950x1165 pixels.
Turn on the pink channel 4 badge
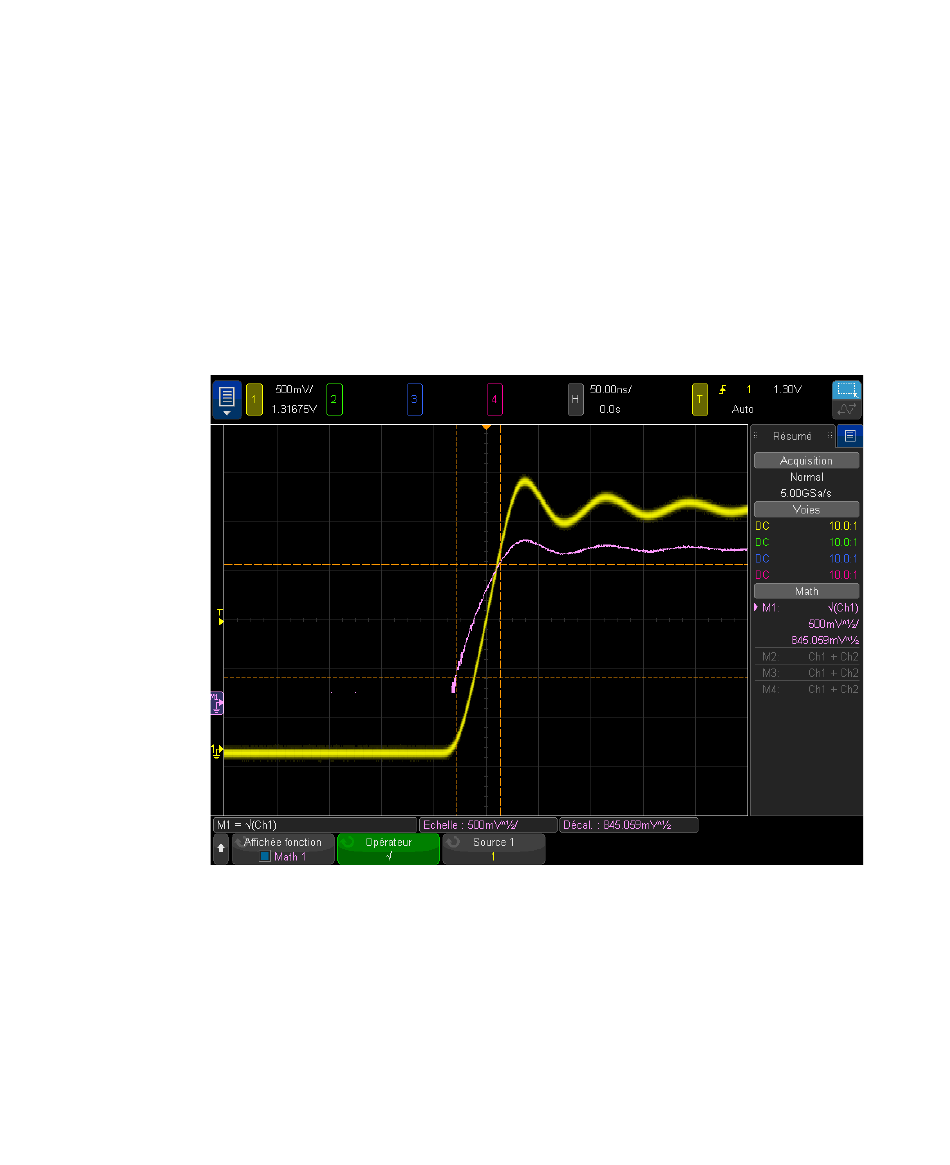(495, 399)
